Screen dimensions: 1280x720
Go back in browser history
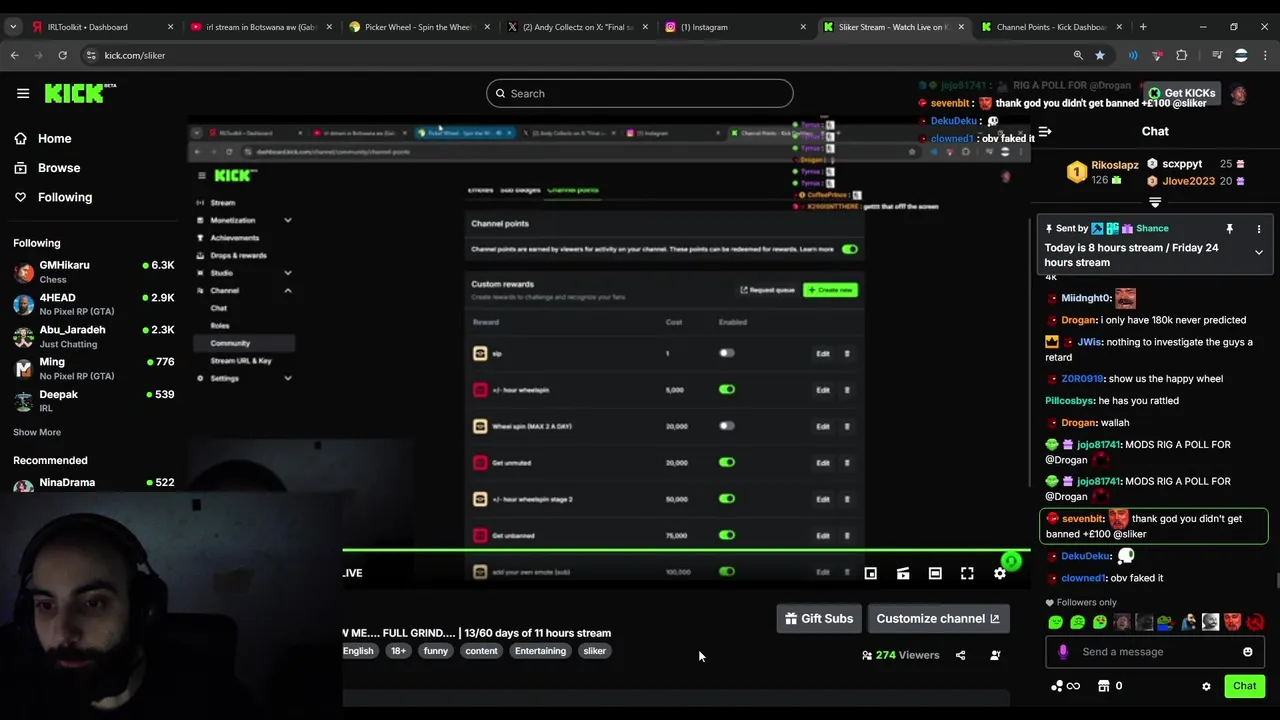[x=15, y=55]
